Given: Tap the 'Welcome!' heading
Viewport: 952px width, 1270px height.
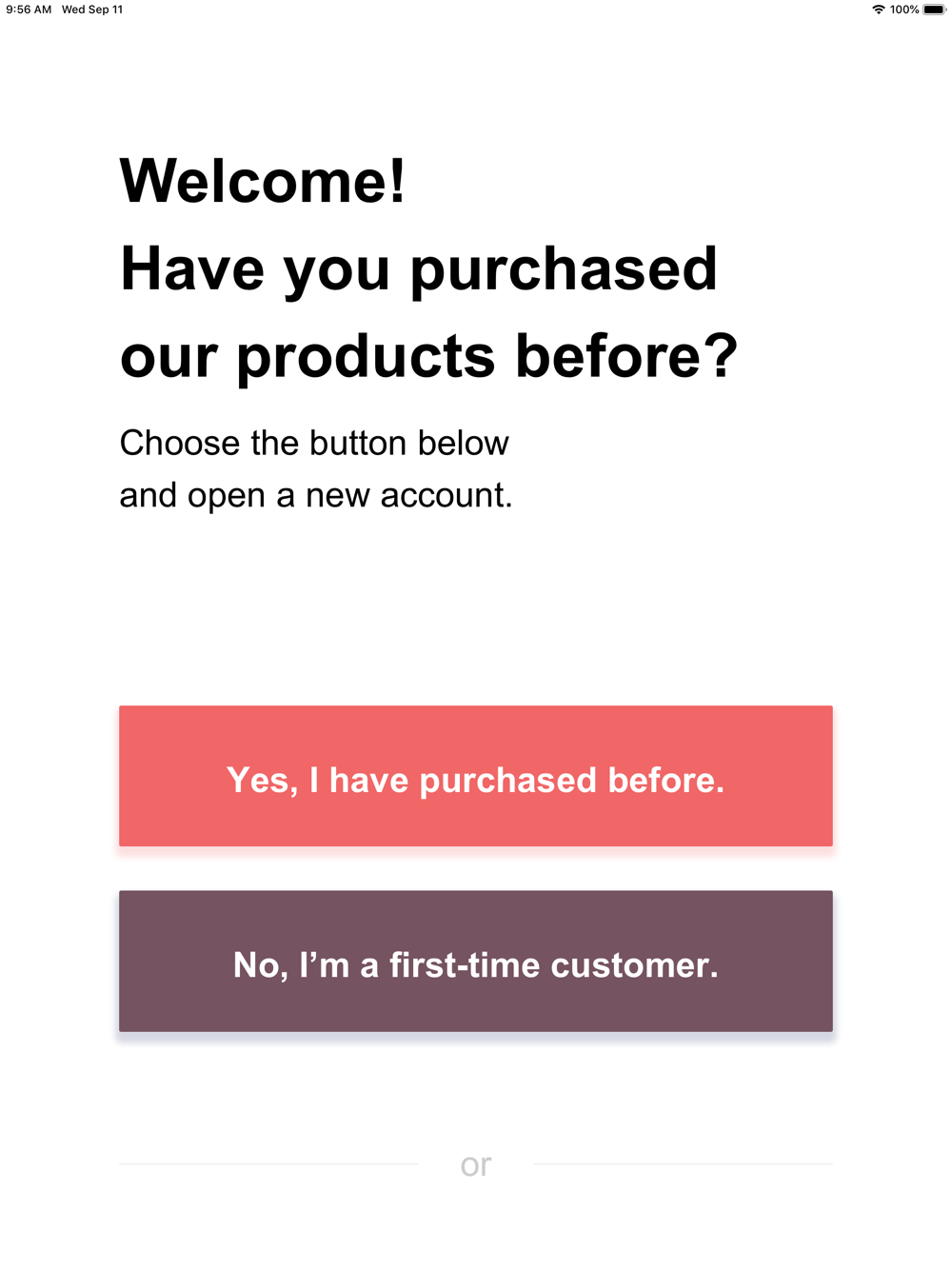Looking at the screenshot, I should click(263, 180).
